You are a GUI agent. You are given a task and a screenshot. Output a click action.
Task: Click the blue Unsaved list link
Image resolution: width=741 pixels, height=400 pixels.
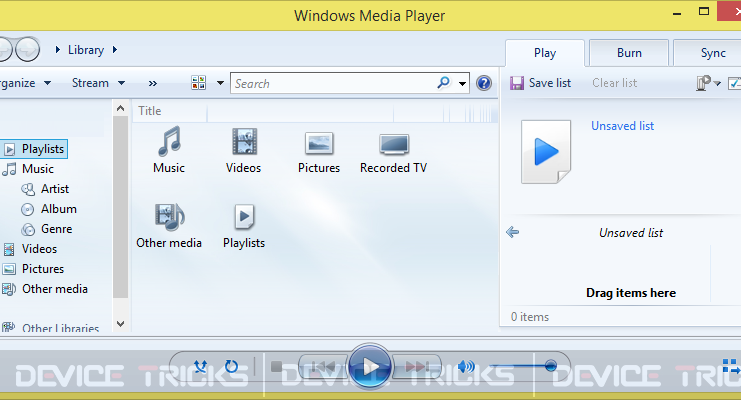(x=622, y=126)
